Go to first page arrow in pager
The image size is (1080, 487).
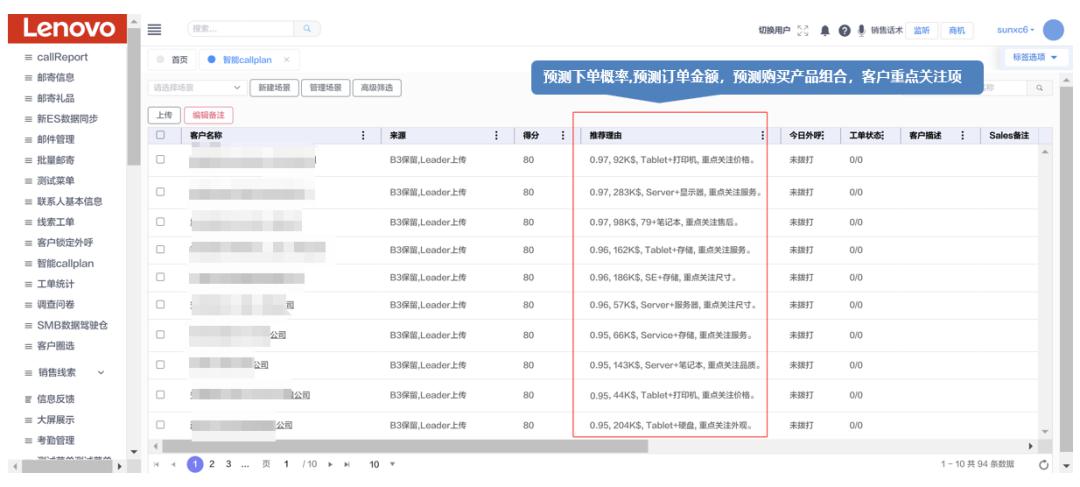[x=157, y=464]
